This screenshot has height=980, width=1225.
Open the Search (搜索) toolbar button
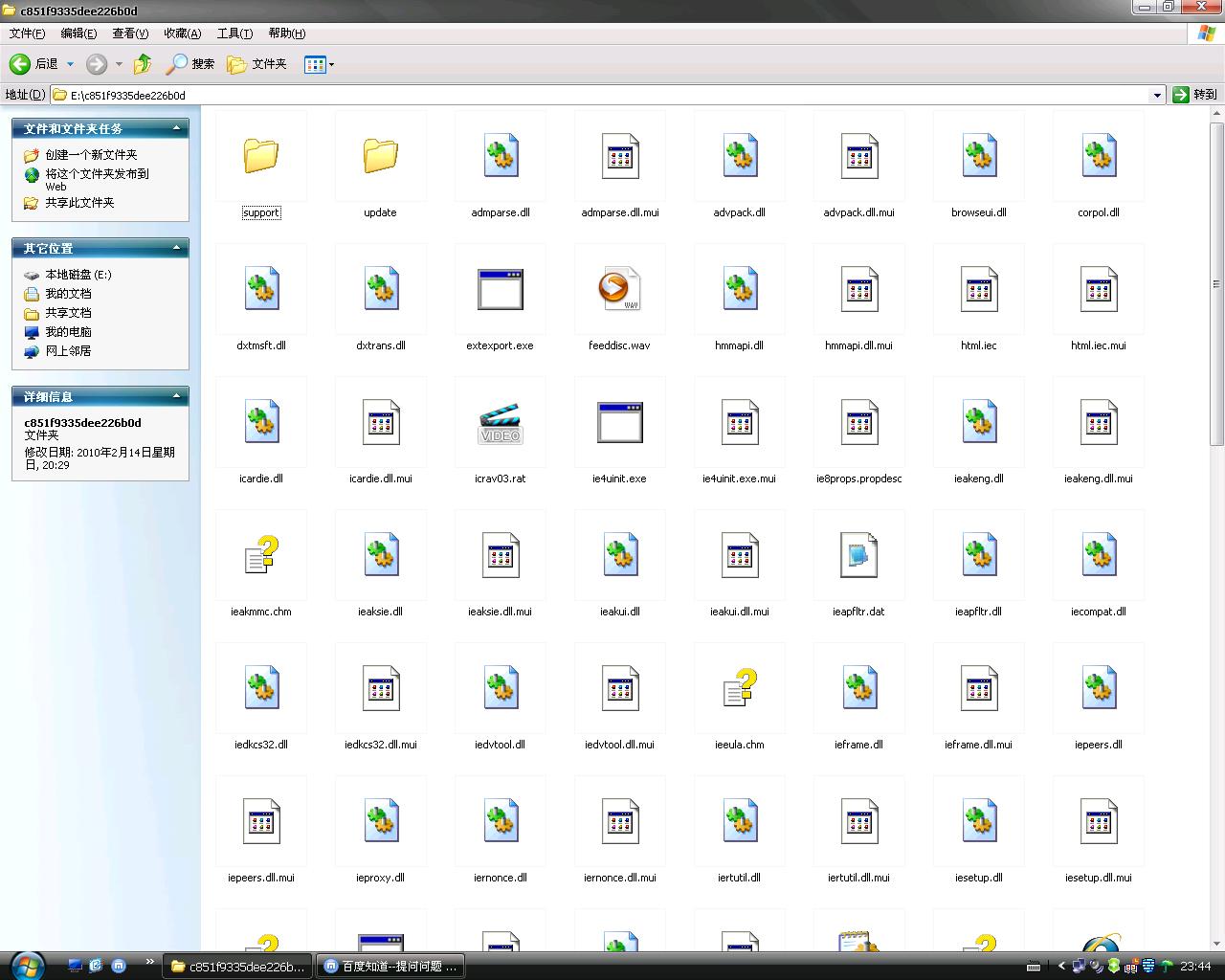(190, 64)
